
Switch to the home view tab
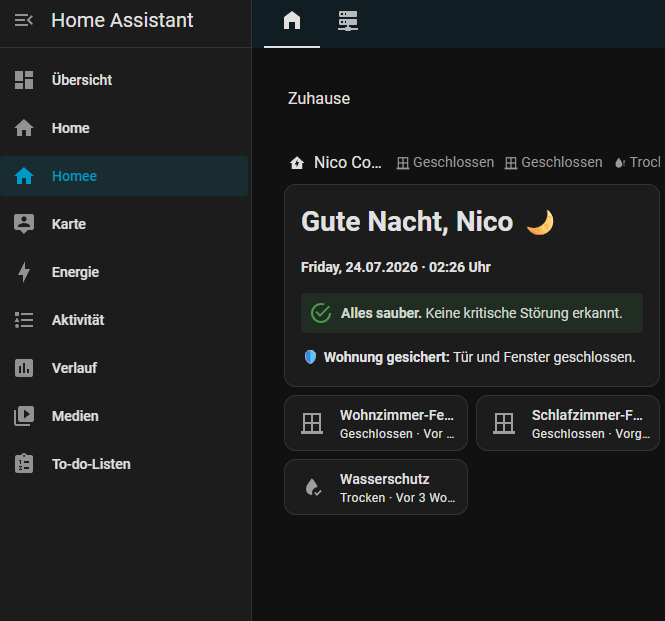click(x=292, y=20)
